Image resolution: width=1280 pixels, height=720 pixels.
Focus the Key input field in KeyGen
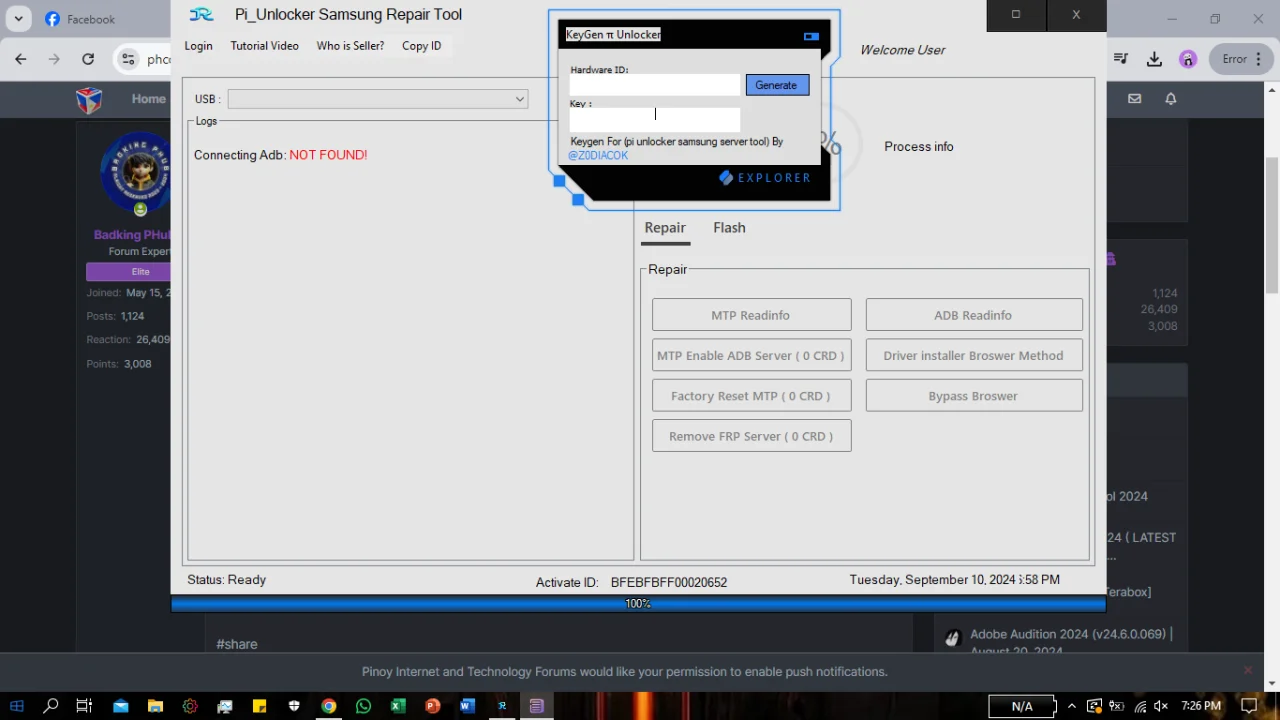[x=655, y=120]
